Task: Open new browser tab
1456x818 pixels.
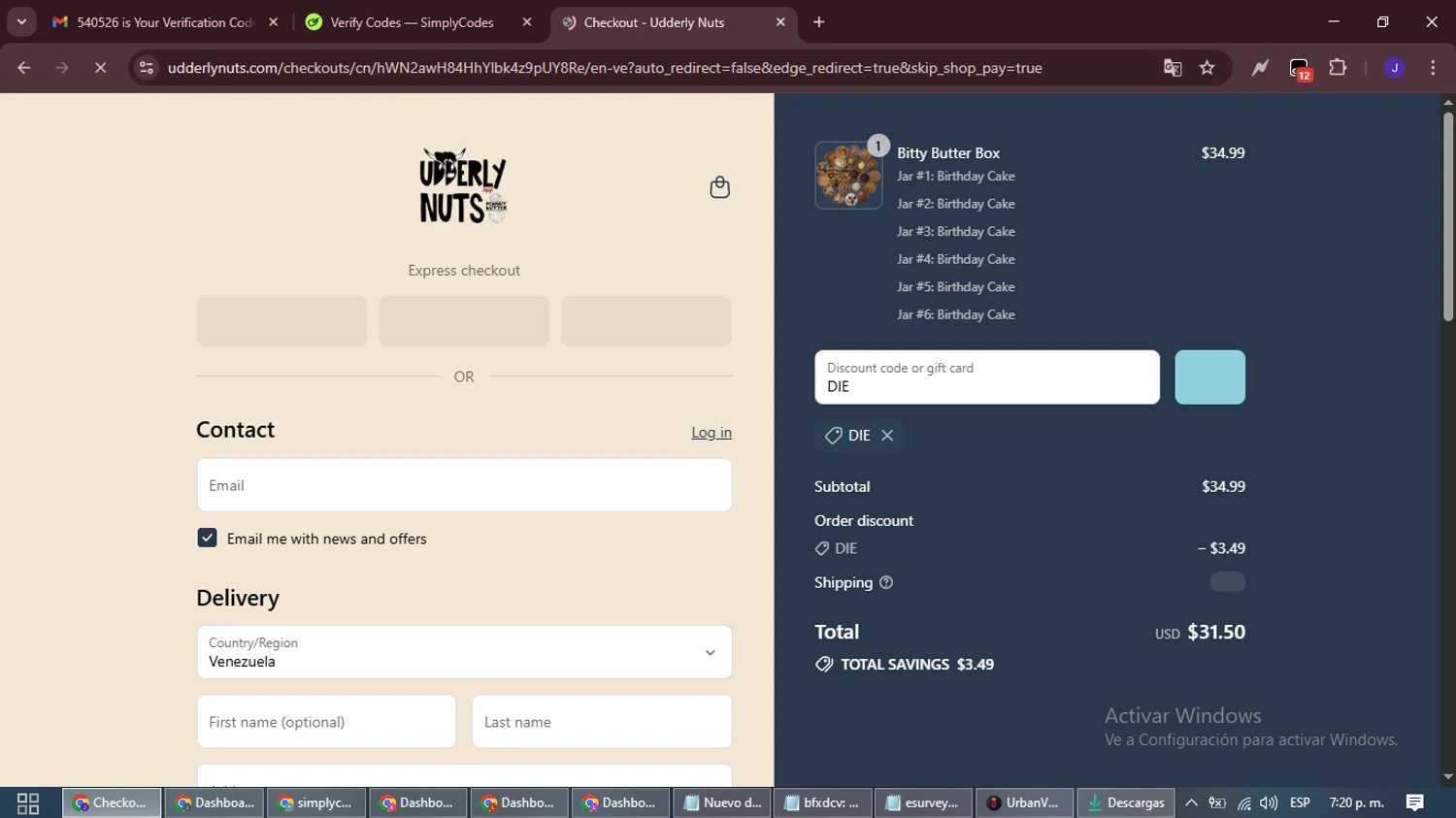Action: (819, 22)
